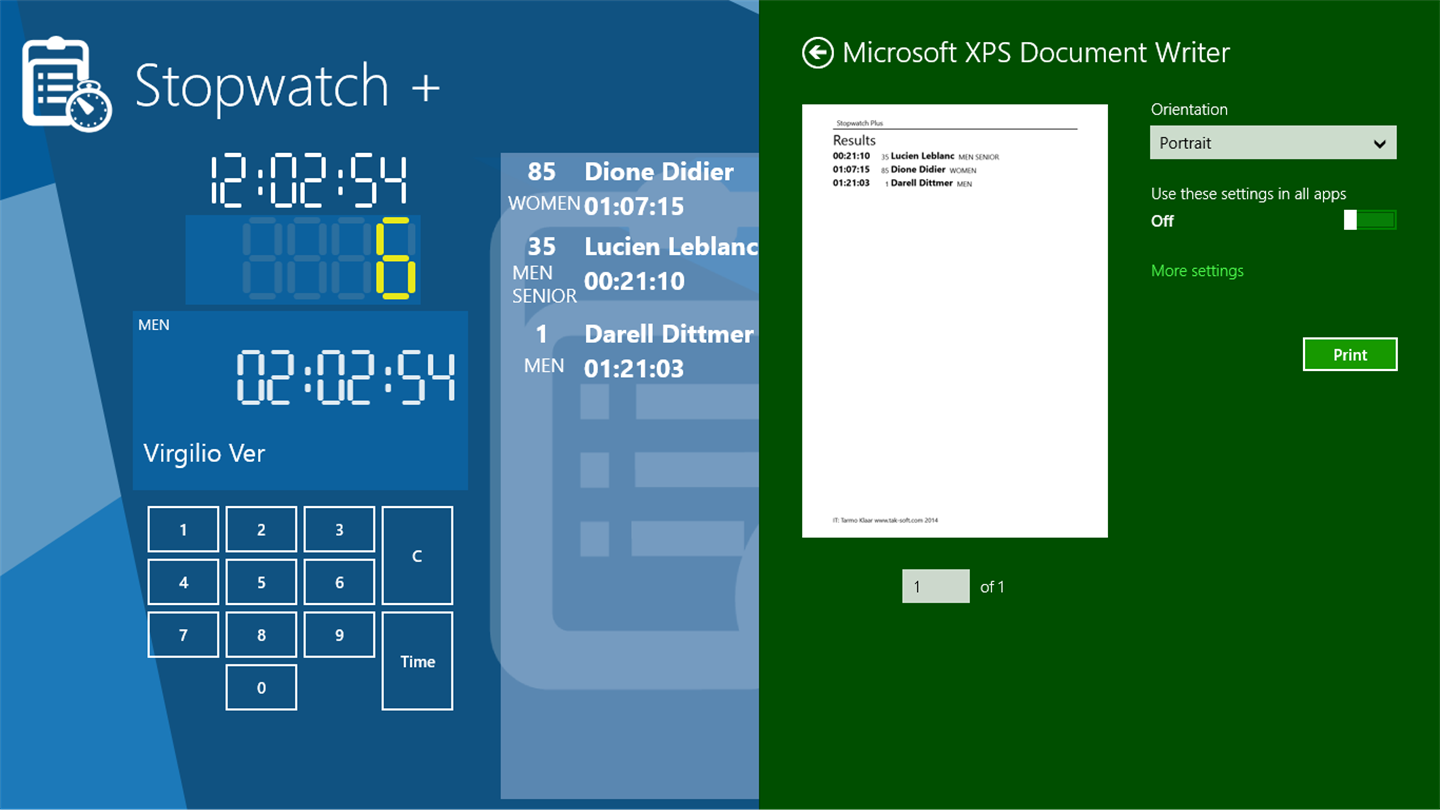Click the time 01:21:03 in results
The width and height of the screenshot is (1440, 810).
tap(634, 368)
